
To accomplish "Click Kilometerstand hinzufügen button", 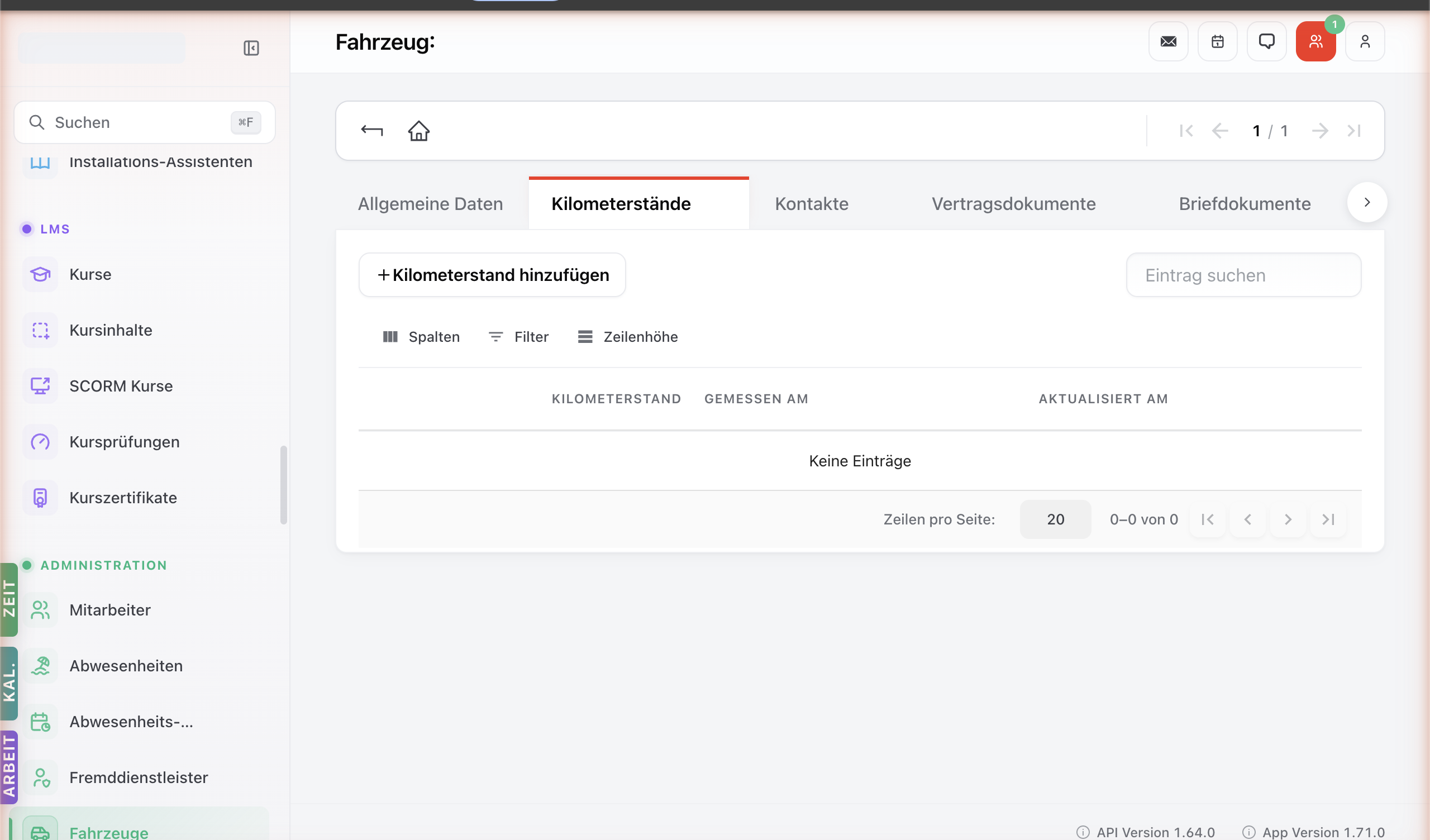I will [x=492, y=275].
